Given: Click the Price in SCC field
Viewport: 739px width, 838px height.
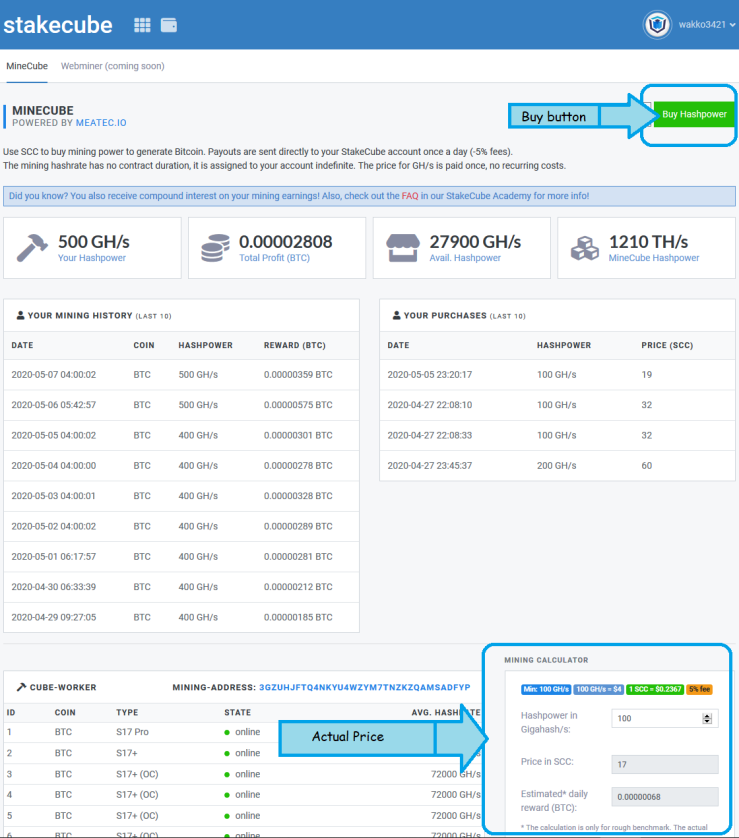Looking at the screenshot, I should tap(665, 764).
